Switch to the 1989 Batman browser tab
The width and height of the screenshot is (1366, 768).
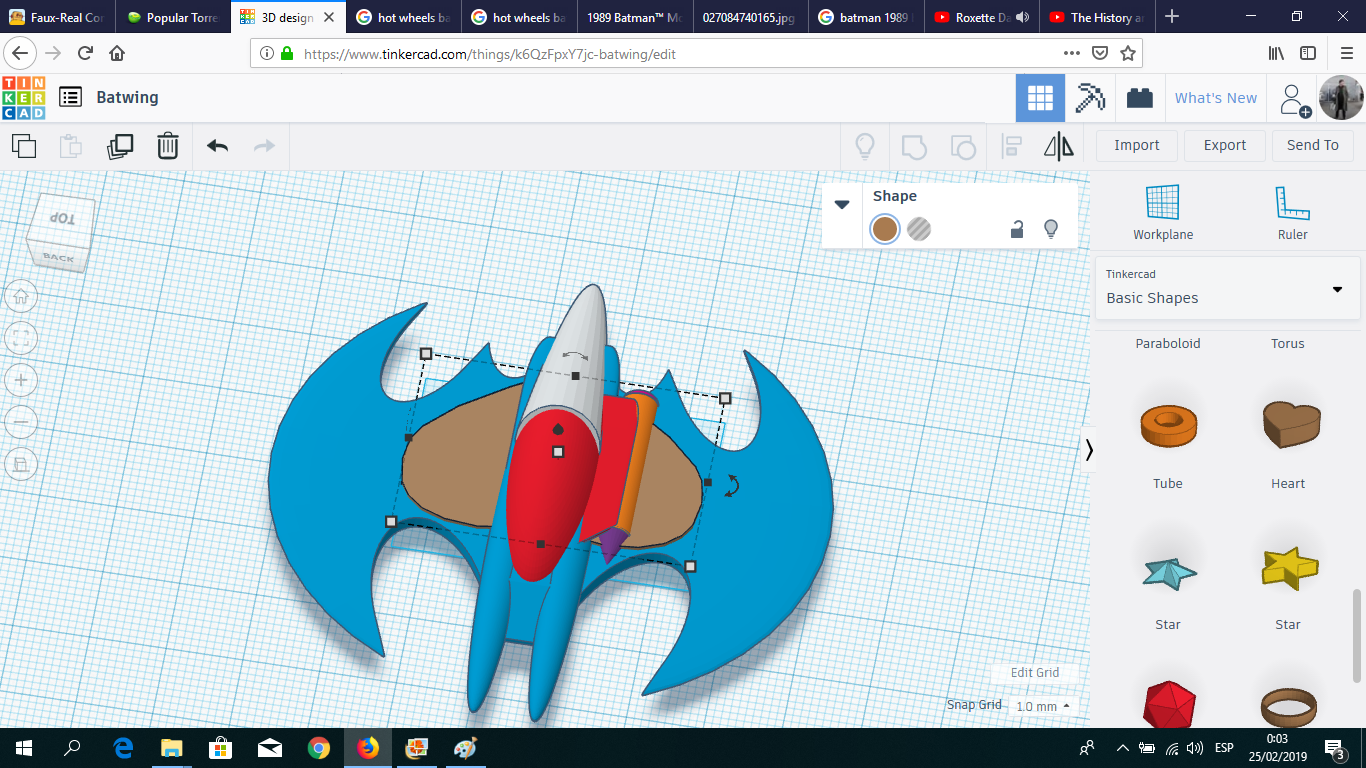[635, 17]
